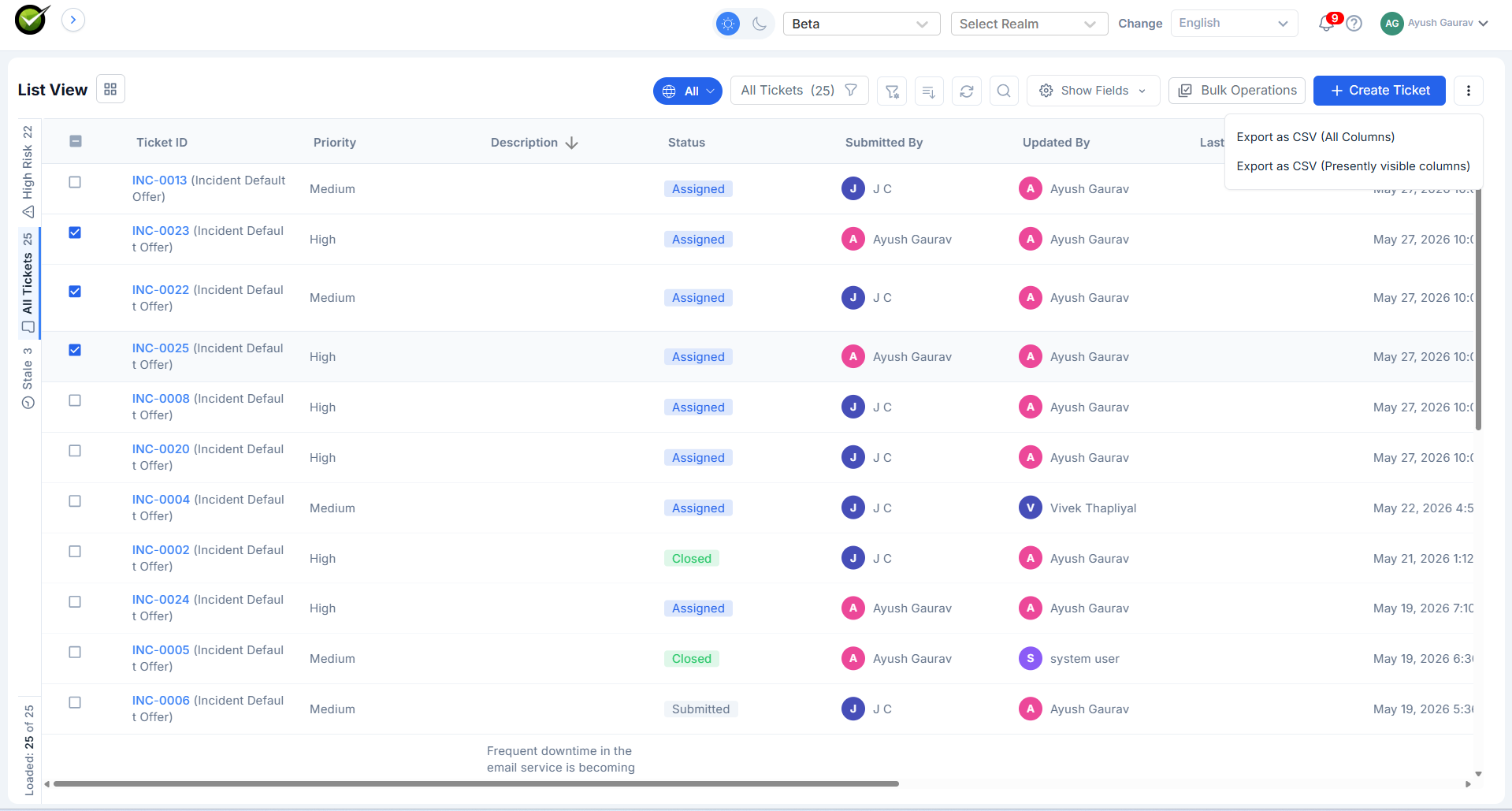The height and width of the screenshot is (811, 1512).
Task: Open ticket link INC-0013
Action: [160, 180]
